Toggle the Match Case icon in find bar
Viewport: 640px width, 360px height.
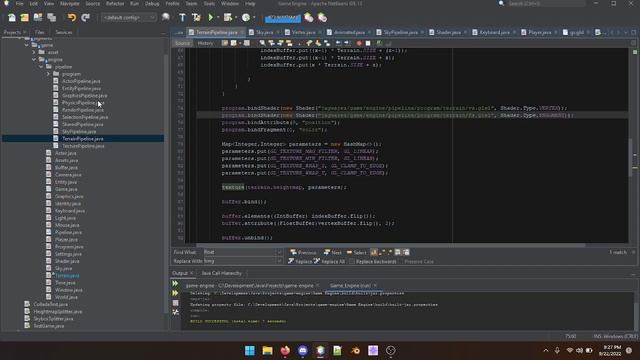(374, 253)
